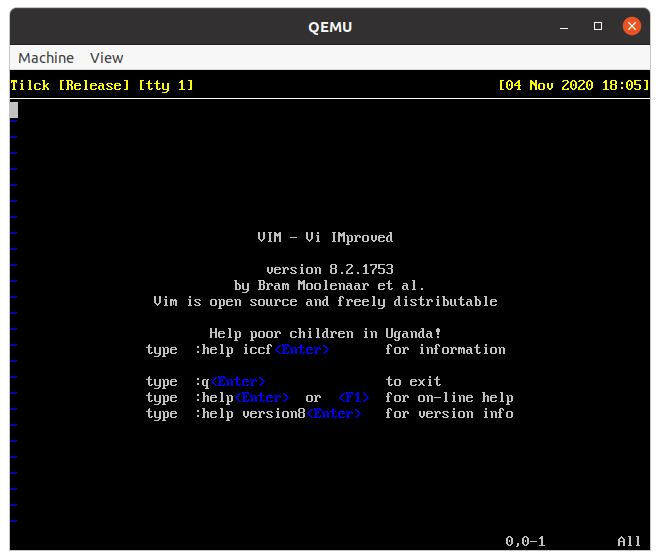Minimize the QEMU window
The image size is (660, 560).
564,27
